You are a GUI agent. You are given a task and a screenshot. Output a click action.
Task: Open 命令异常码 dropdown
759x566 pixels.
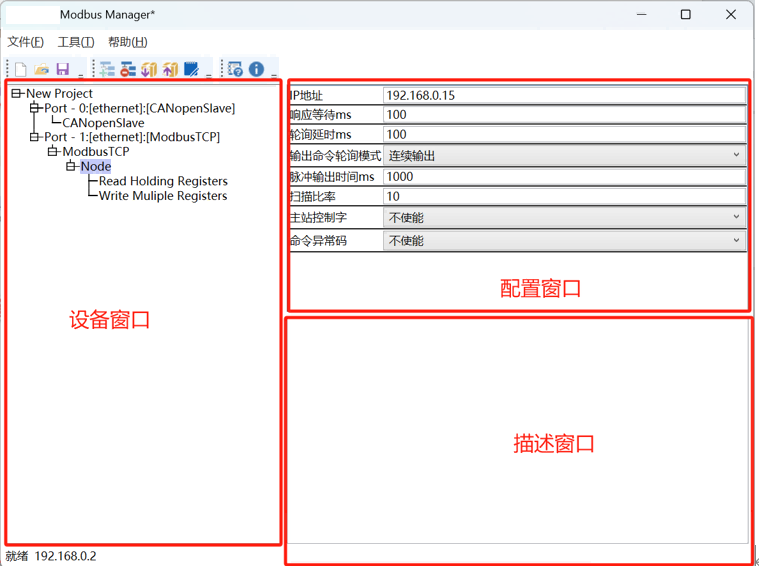coord(564,240)
